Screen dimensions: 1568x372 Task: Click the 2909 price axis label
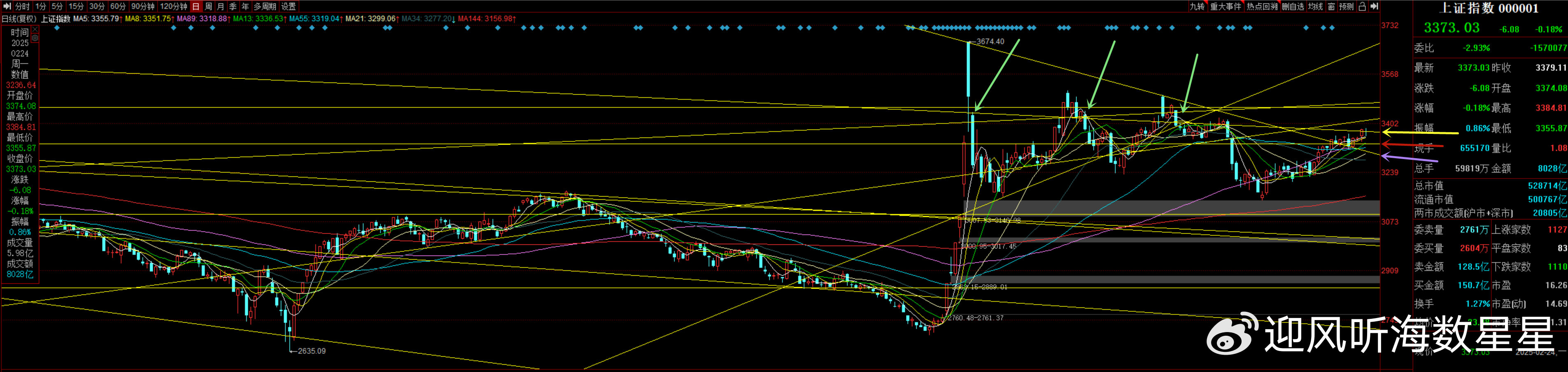click(x=1390, y=270)
